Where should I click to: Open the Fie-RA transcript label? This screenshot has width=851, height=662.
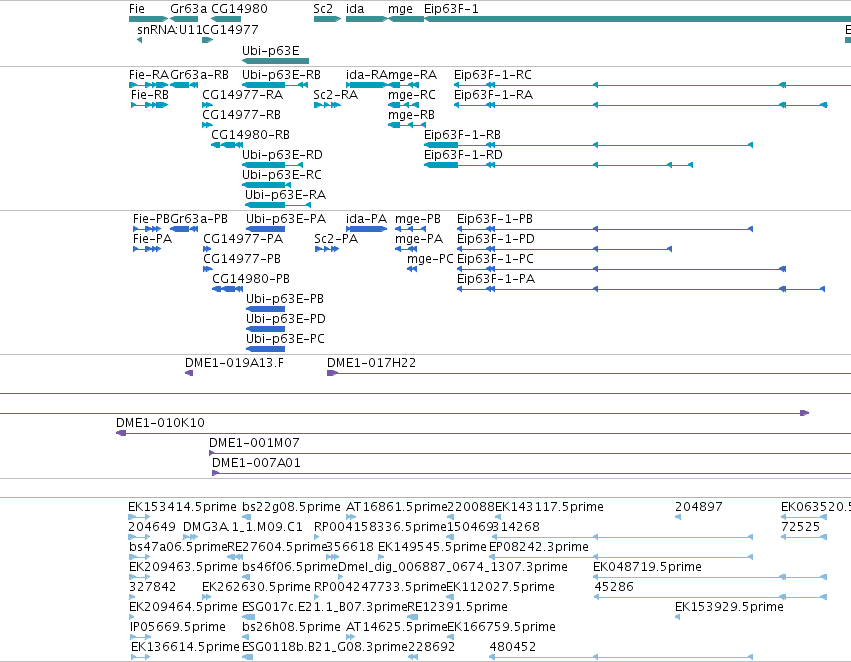click(x=149, y=74)
